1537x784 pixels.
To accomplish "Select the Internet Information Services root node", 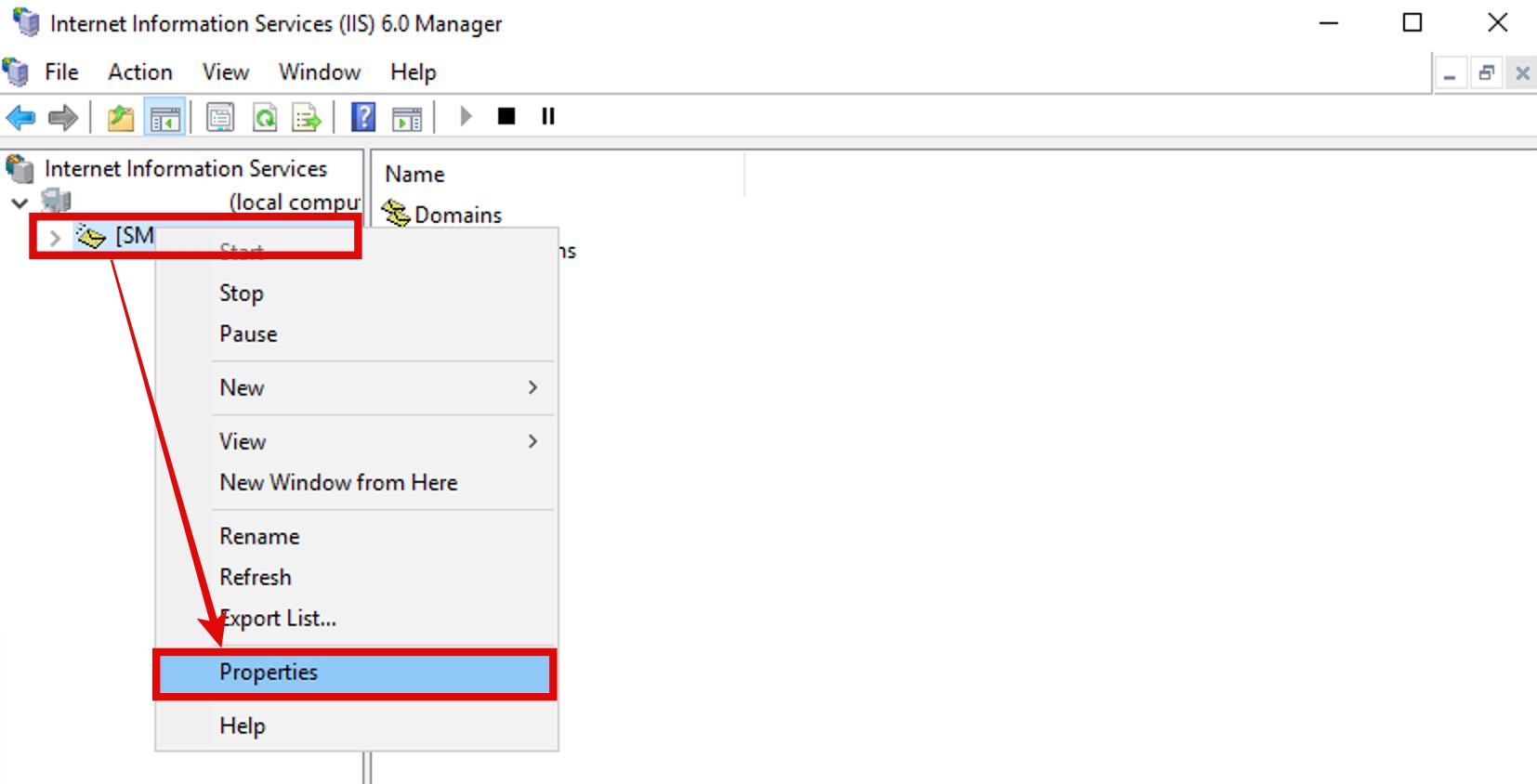I will click(185, 168).
